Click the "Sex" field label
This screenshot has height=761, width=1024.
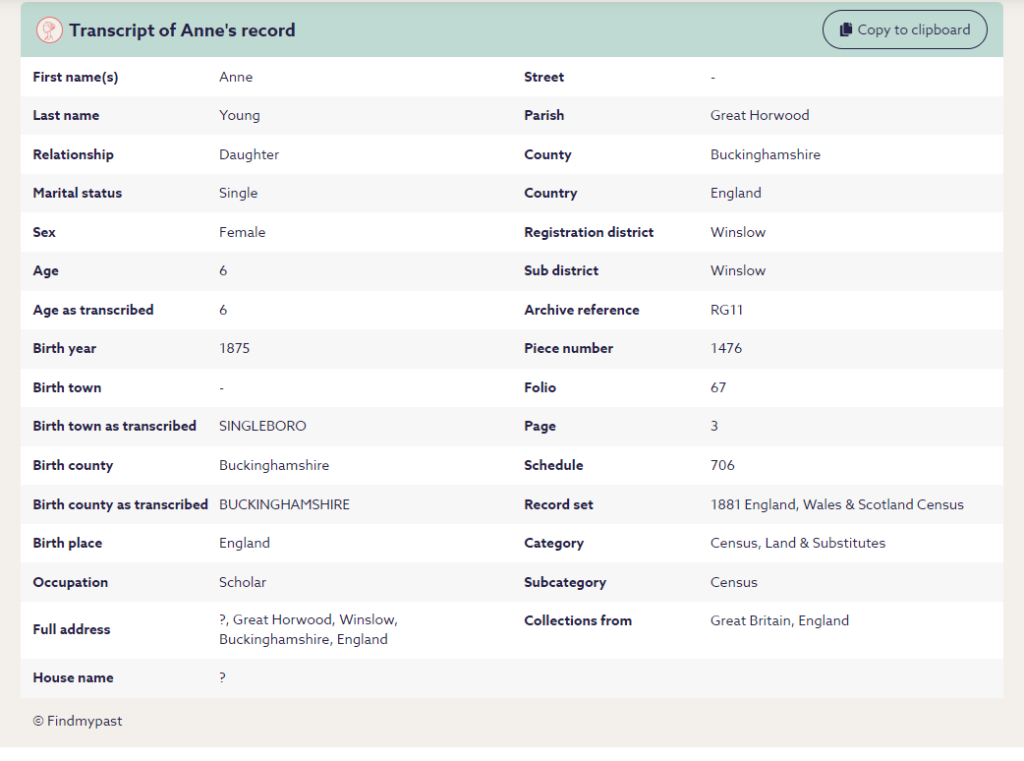click(x=44, y=232)
